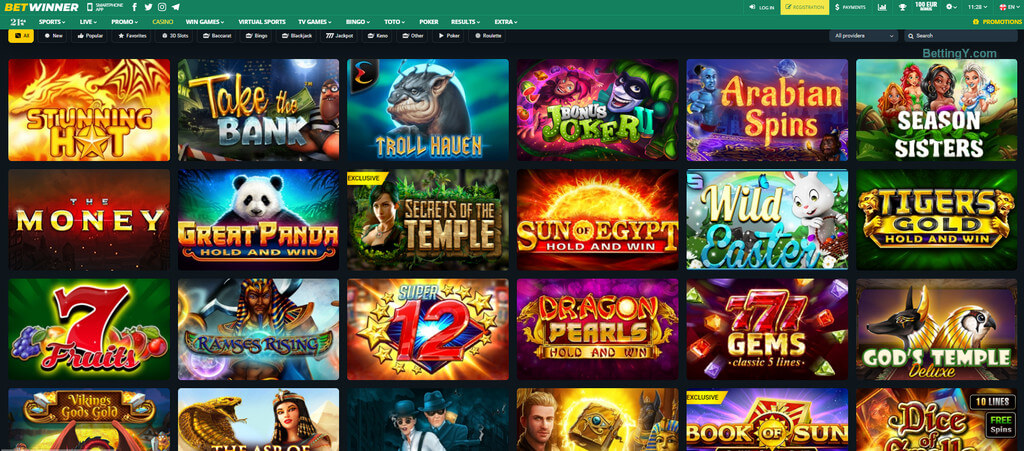1024x451 pixels.
Task: Expand the All providers dropdown
Action: point(864,36)
